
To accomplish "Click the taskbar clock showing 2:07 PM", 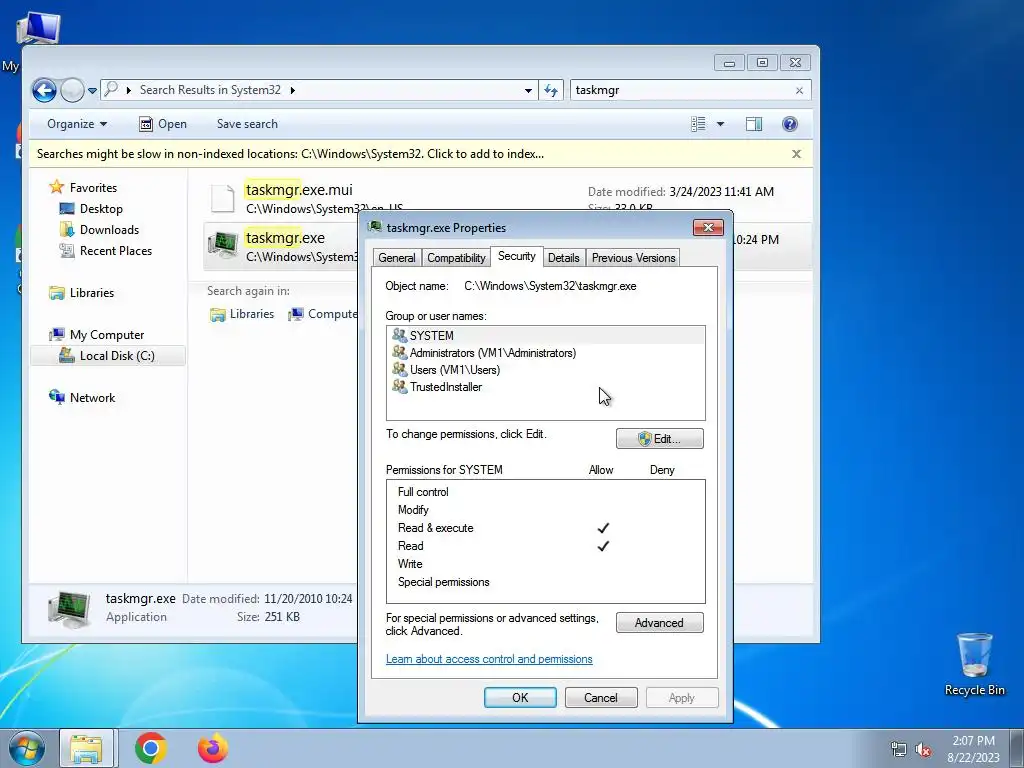I will [x=974, y=749].
